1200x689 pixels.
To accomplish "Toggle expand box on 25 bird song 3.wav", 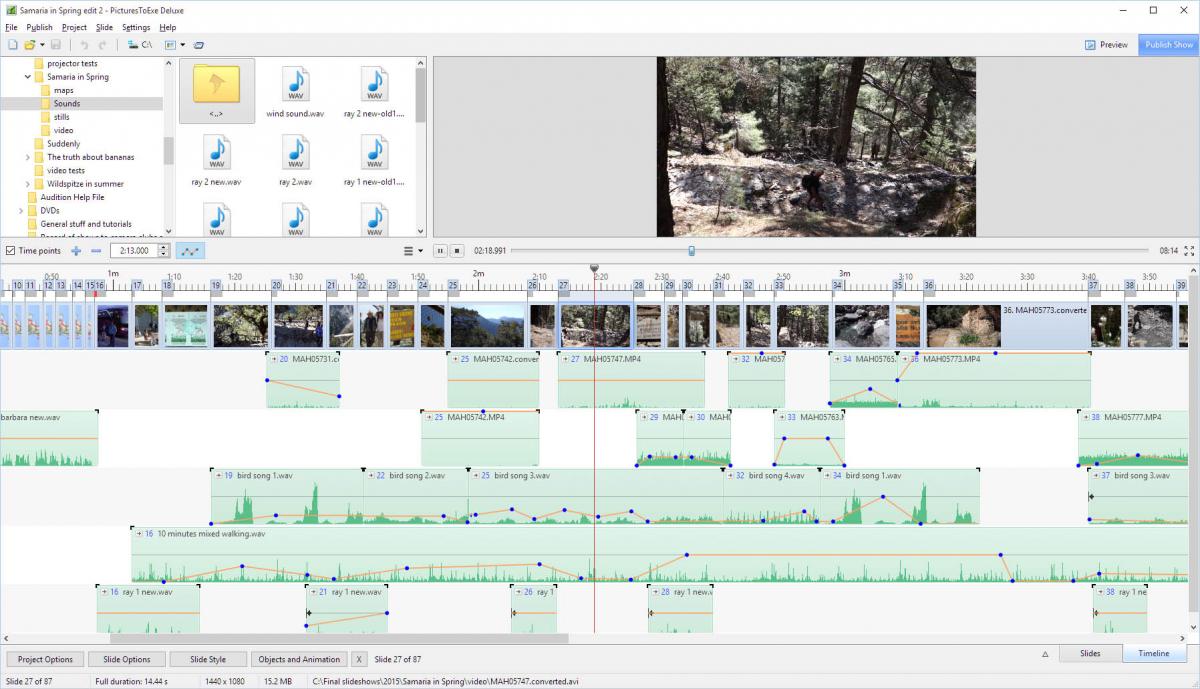I will 475,476.
